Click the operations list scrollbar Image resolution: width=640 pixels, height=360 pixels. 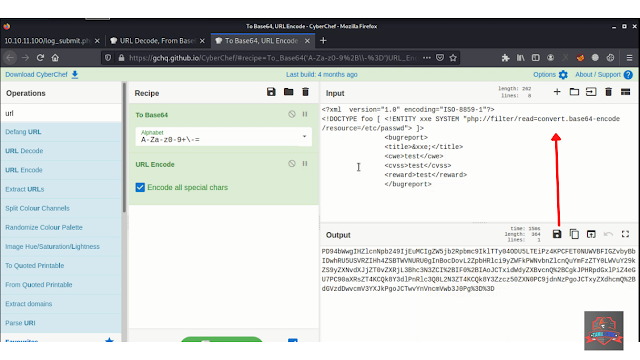click(x=124, y=147)
